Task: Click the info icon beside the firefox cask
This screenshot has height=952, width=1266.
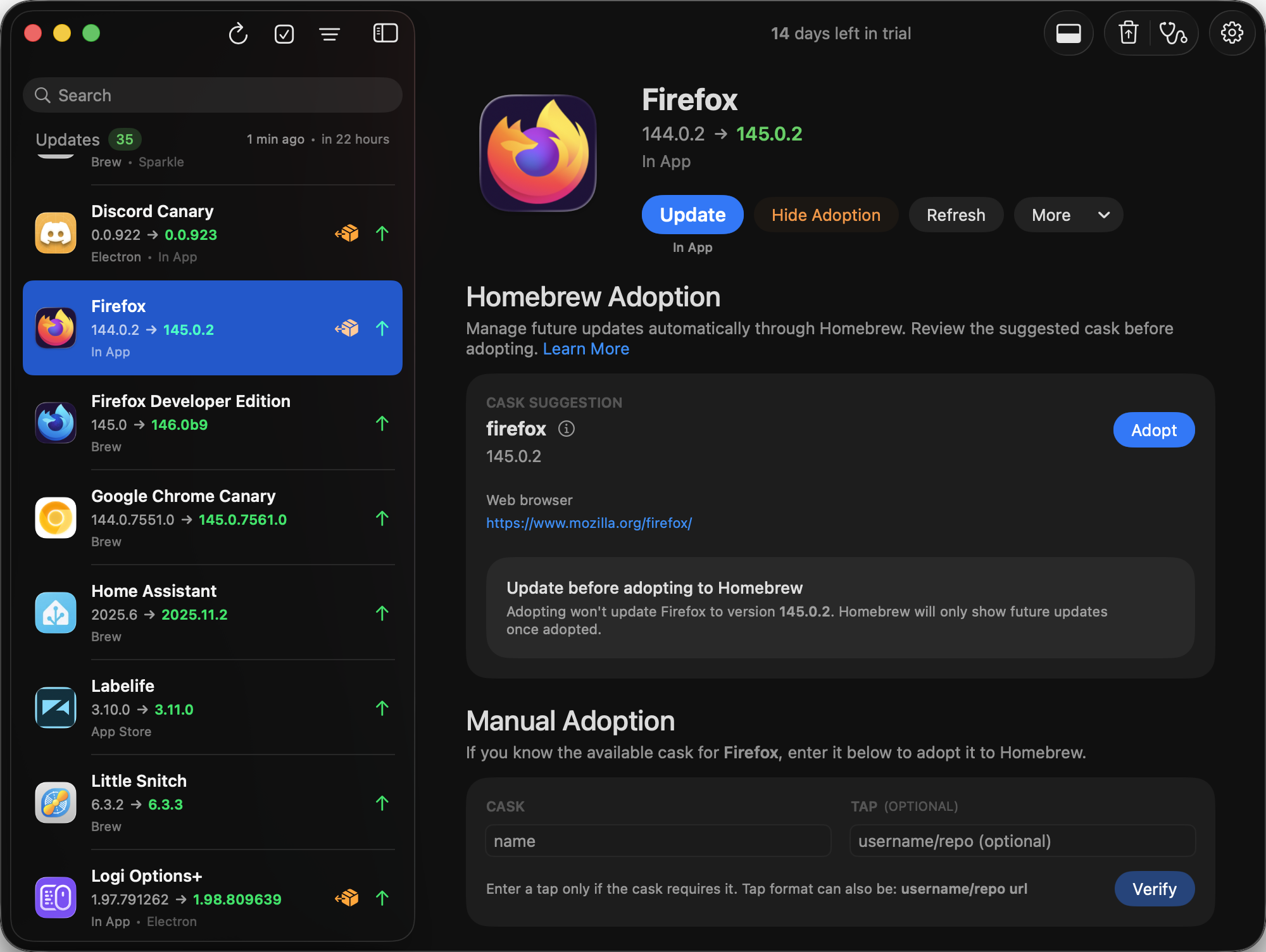Action: point(567,429)
